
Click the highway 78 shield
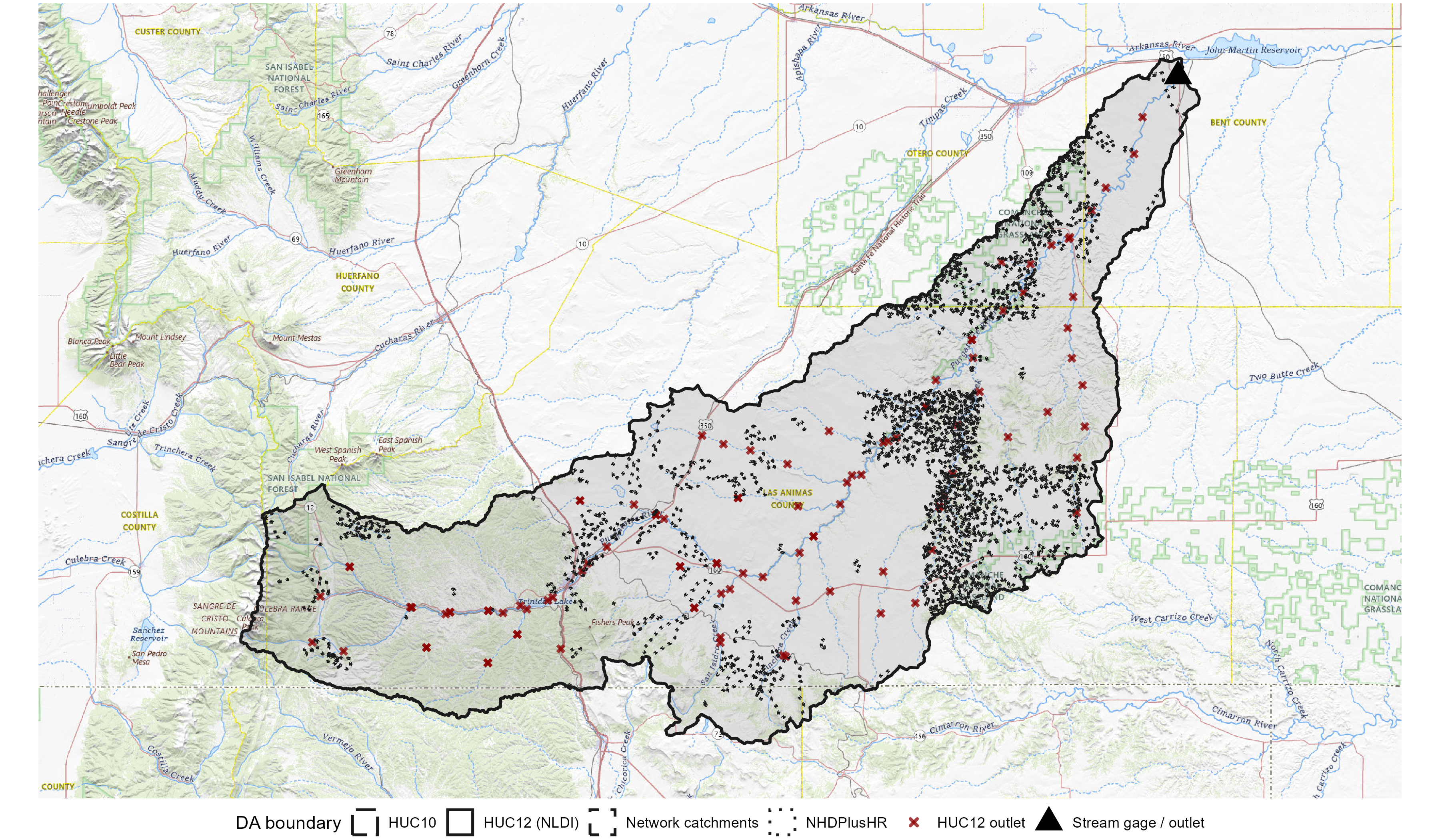(x=390, y=34)
